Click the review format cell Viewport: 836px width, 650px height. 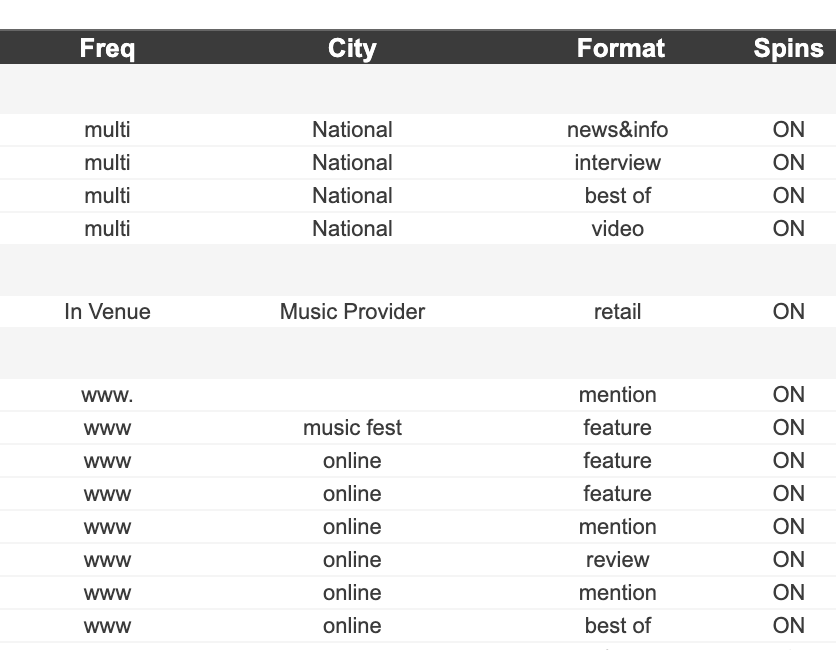point(617,560)
